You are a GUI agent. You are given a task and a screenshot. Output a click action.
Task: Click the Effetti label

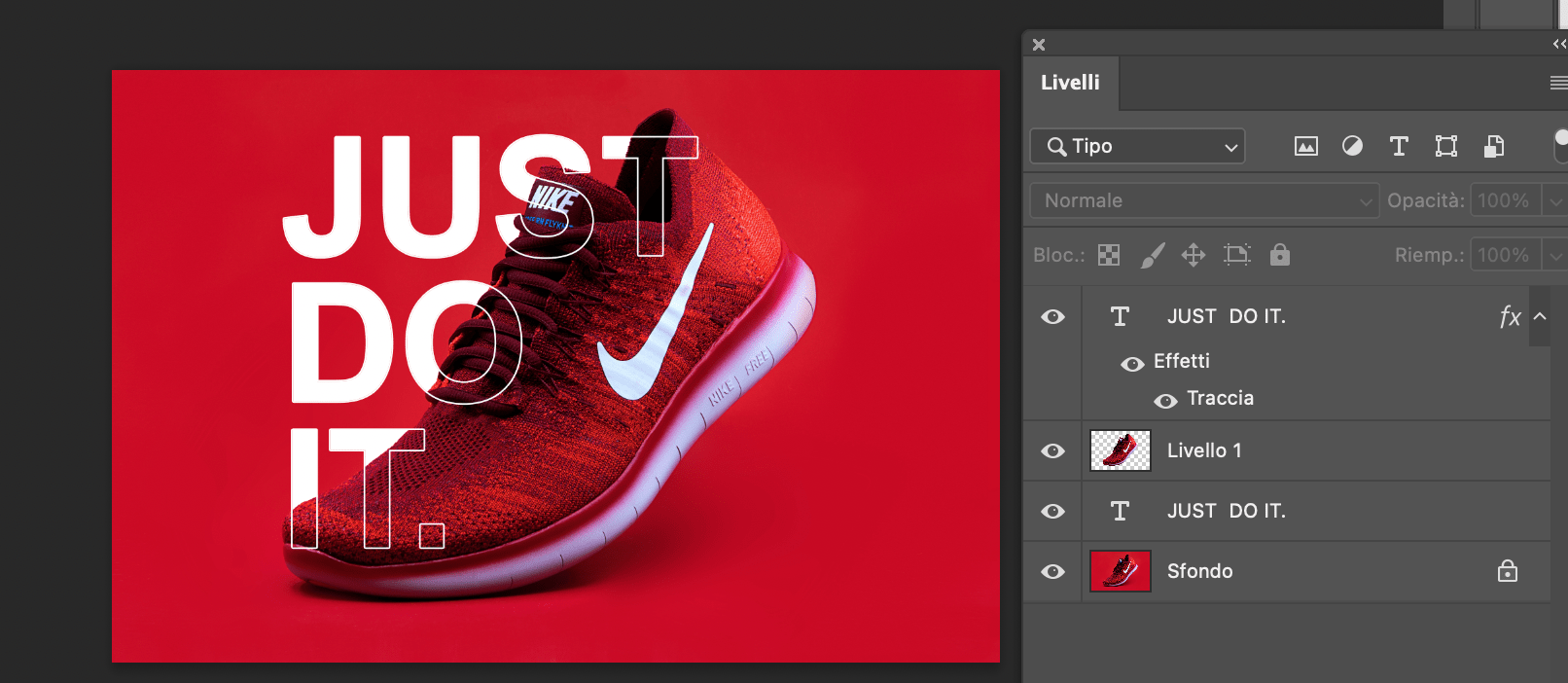click(1182, 361)
